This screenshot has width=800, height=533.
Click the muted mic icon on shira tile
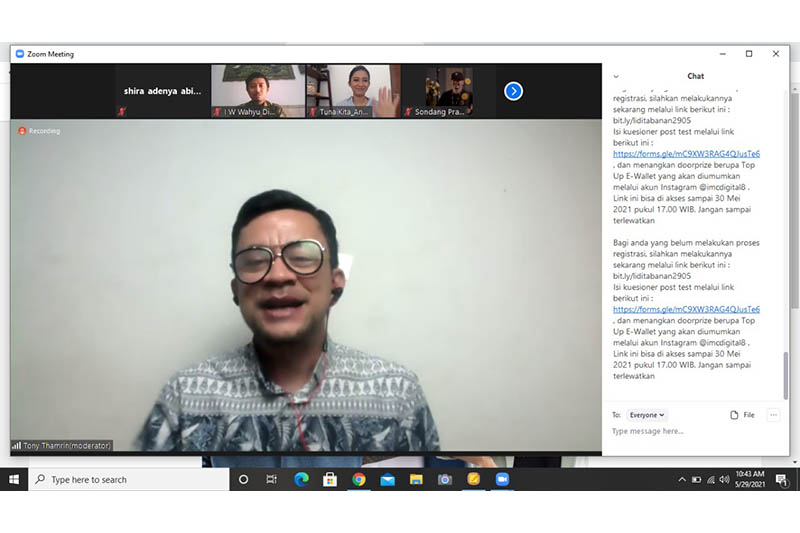pos(121,112)
